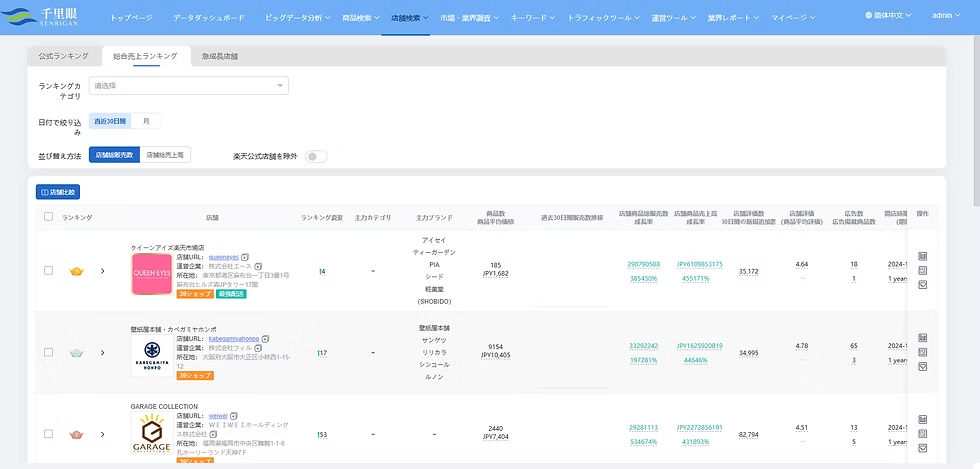The image size is (980, 469).
Task: Click the bronze crown rank icon for GARAGE COLLECTION
Action: coord(76,434)
